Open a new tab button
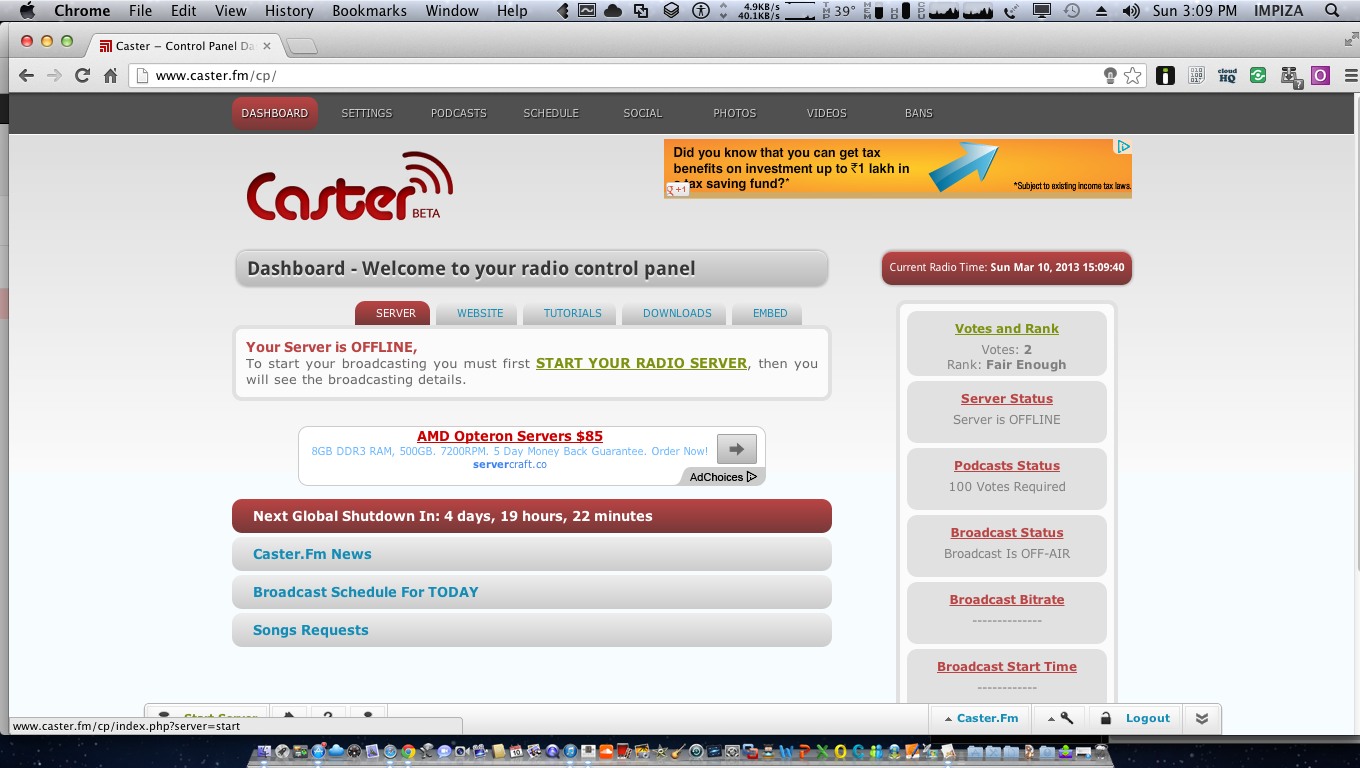Viewport: 1360px width, 768px height. coord(302,46)
